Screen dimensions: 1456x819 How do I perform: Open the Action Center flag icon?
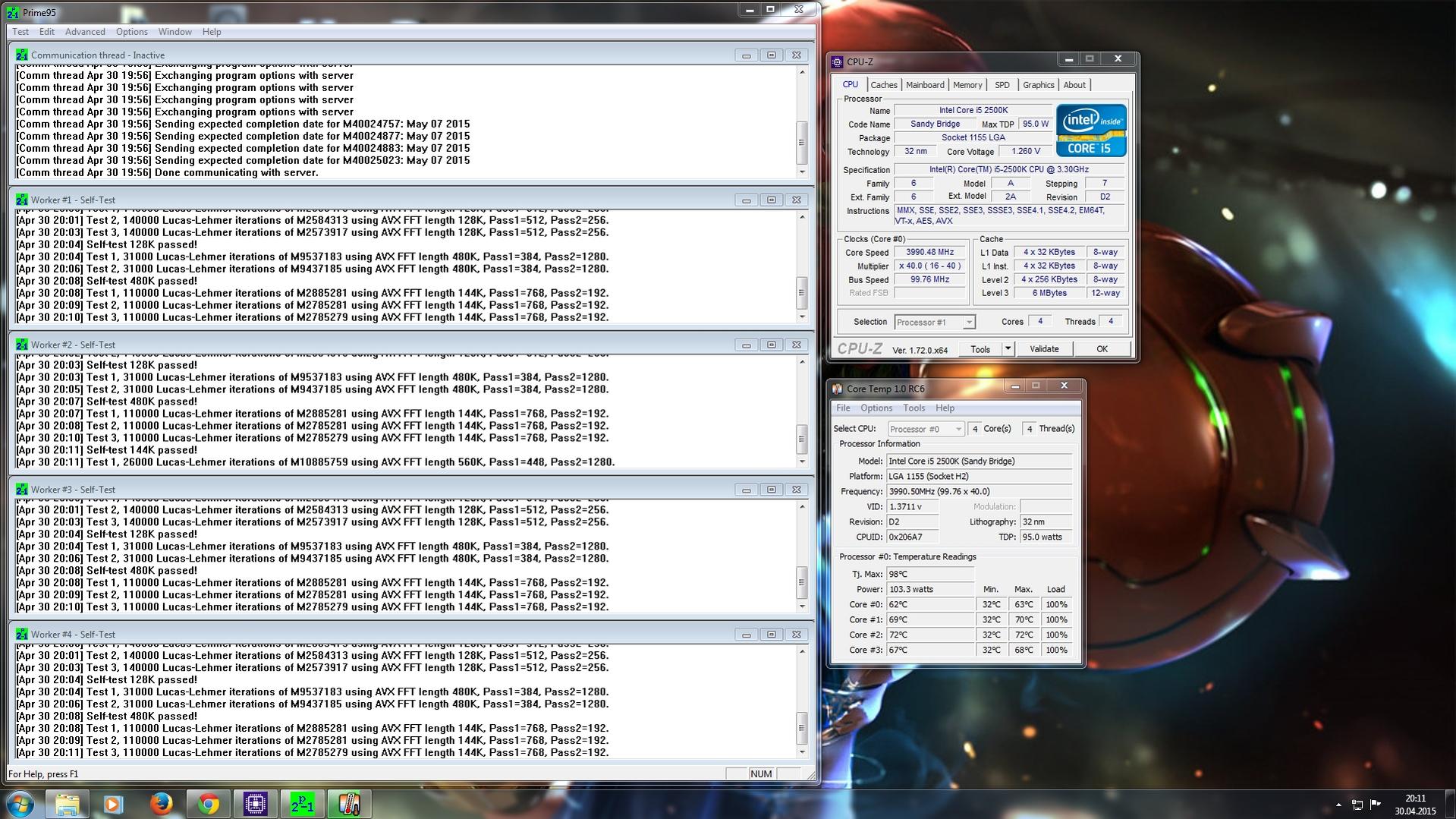(1376, 805)
